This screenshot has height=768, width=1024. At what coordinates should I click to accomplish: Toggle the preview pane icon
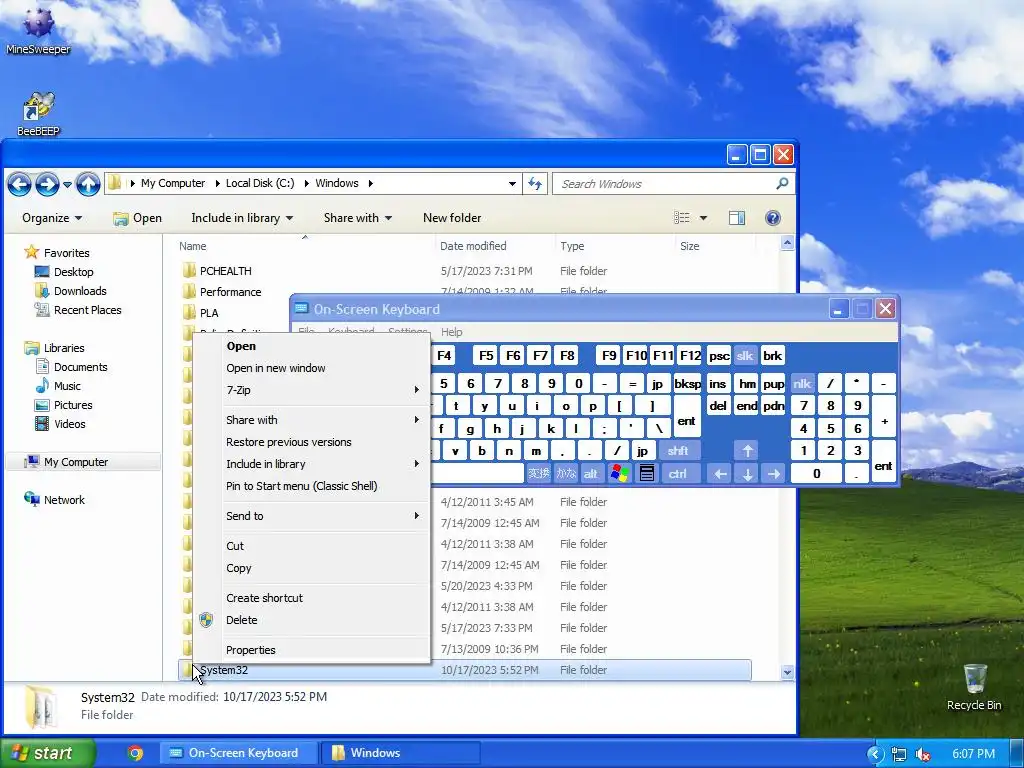(737, 218)
